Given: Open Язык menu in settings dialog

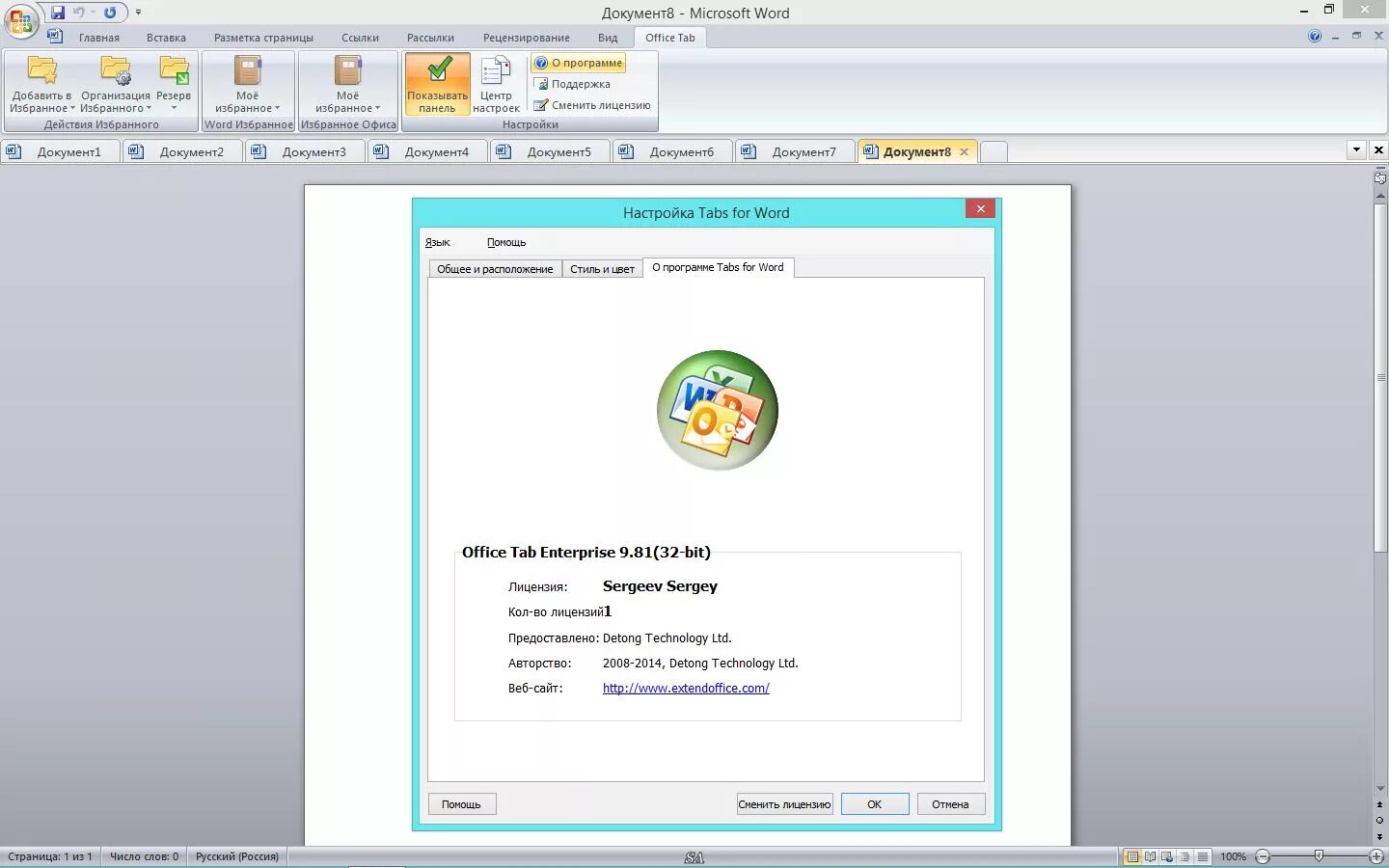Looking at the screenshot, I should point(438,242).
